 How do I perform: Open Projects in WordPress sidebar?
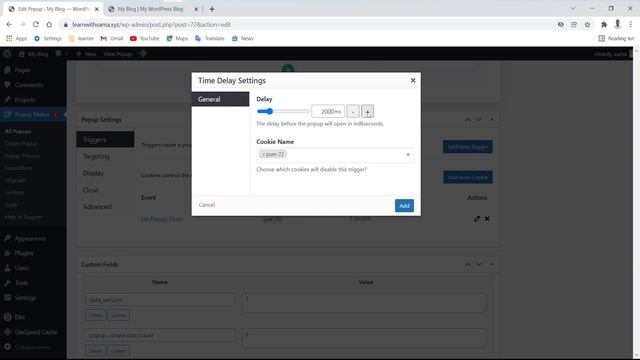[24, 100]
